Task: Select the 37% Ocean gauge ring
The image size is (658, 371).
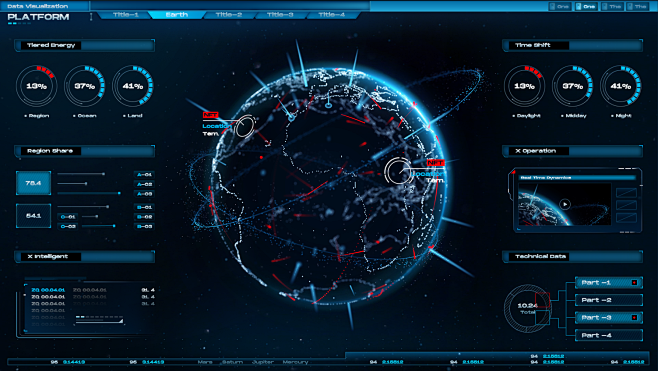Action: [x=85, y=86]
